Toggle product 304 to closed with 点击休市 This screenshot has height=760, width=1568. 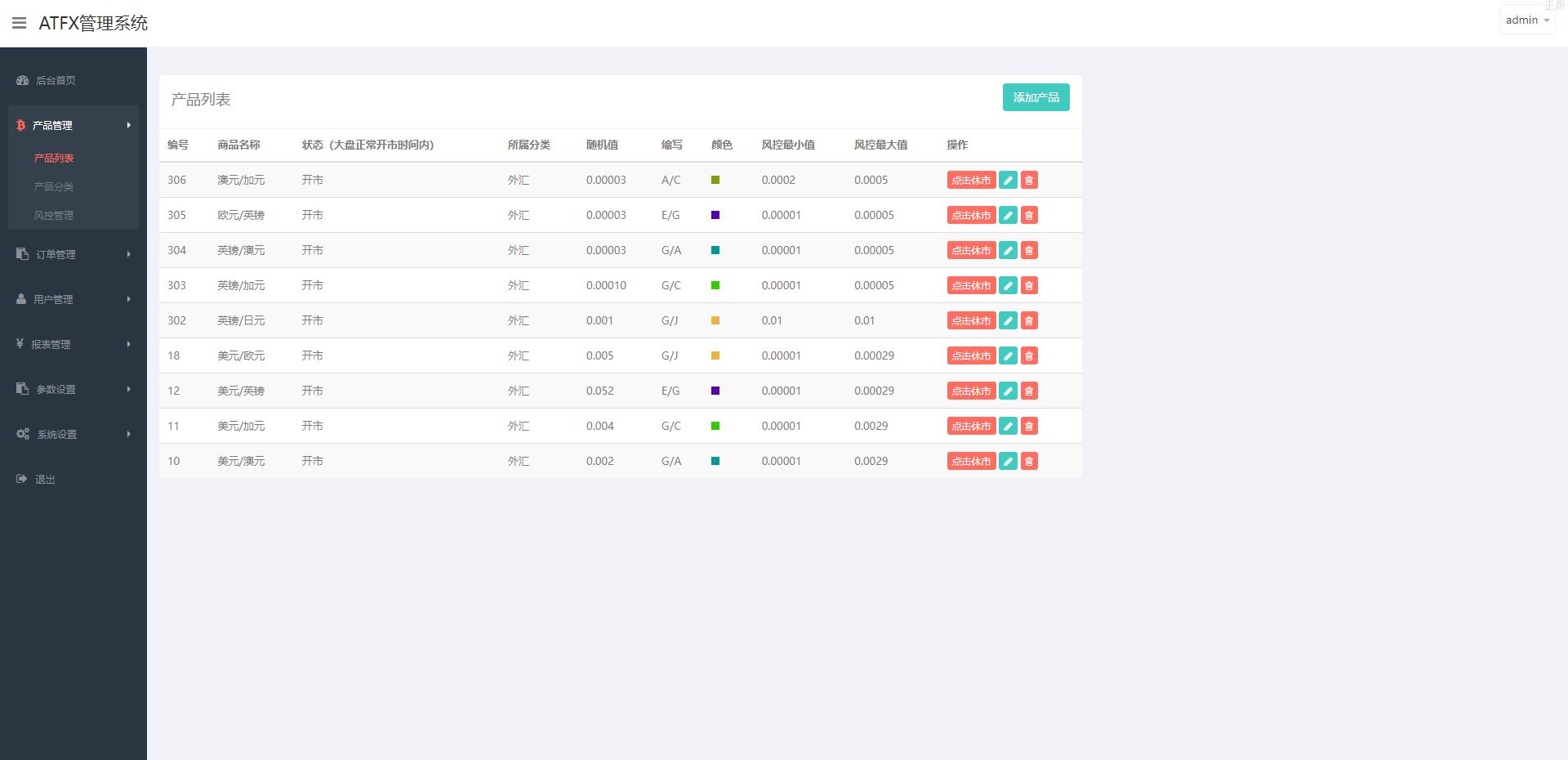tap(971, 251)
